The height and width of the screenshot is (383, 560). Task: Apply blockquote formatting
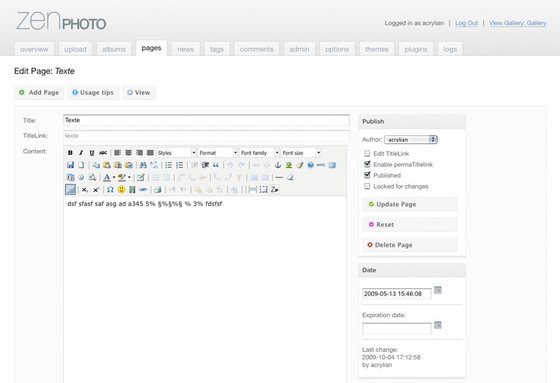pos(216,165)
